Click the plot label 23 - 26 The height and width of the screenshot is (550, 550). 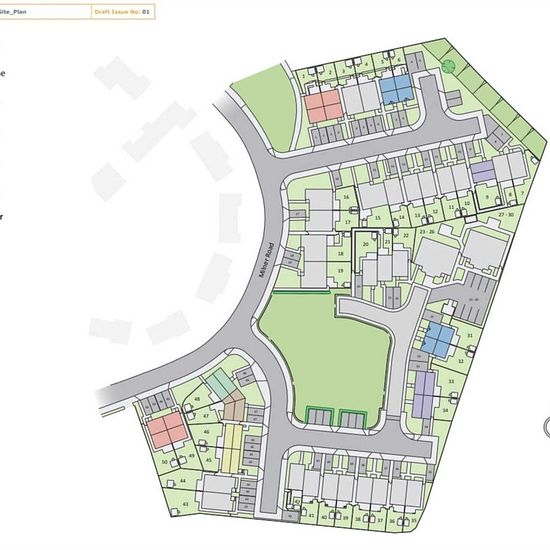pos(427,232)
